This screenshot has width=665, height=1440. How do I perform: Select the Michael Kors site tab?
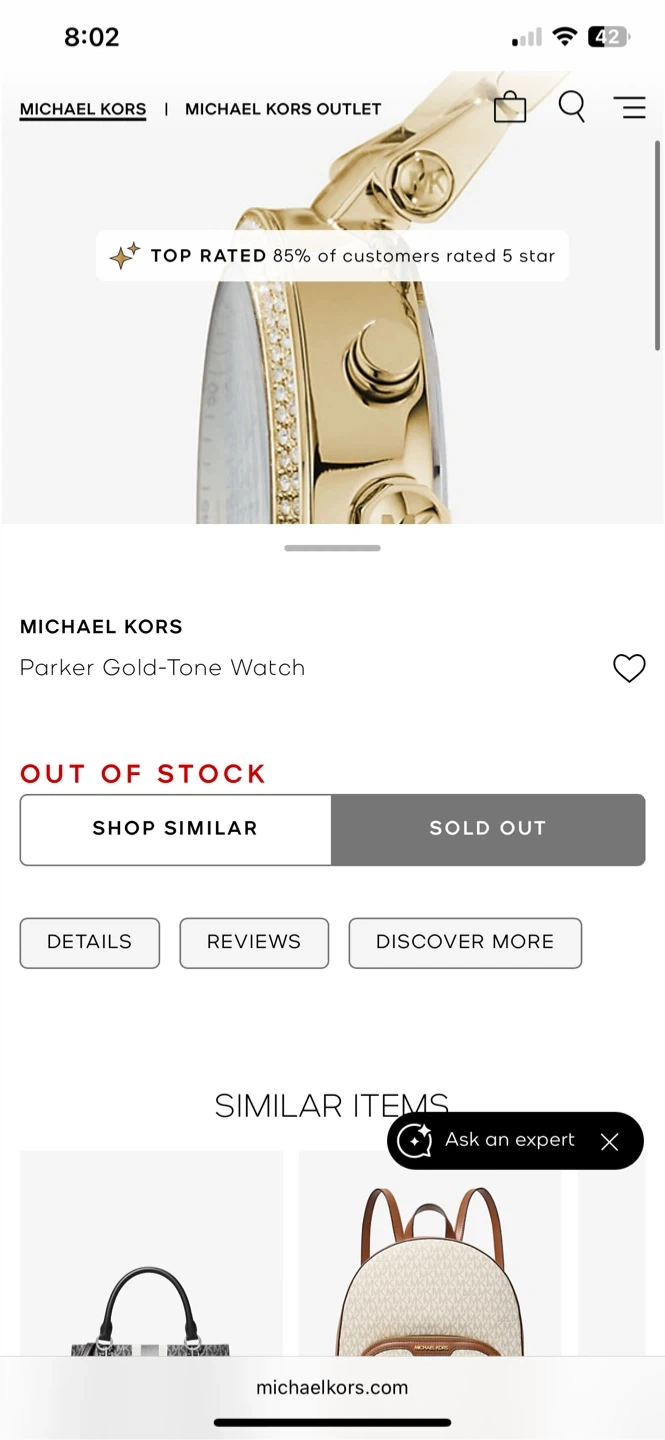coord(83,109)
